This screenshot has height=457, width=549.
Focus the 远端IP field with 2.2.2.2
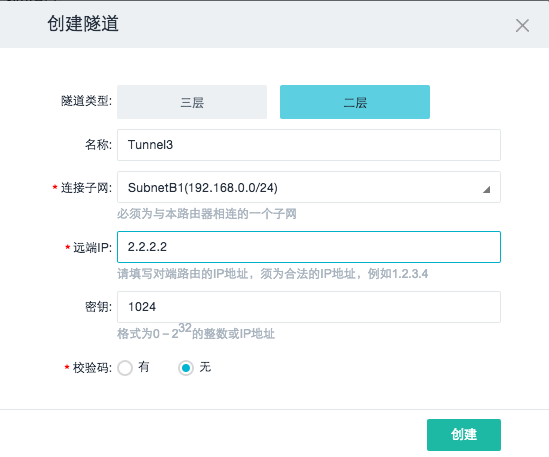point(309,247)
